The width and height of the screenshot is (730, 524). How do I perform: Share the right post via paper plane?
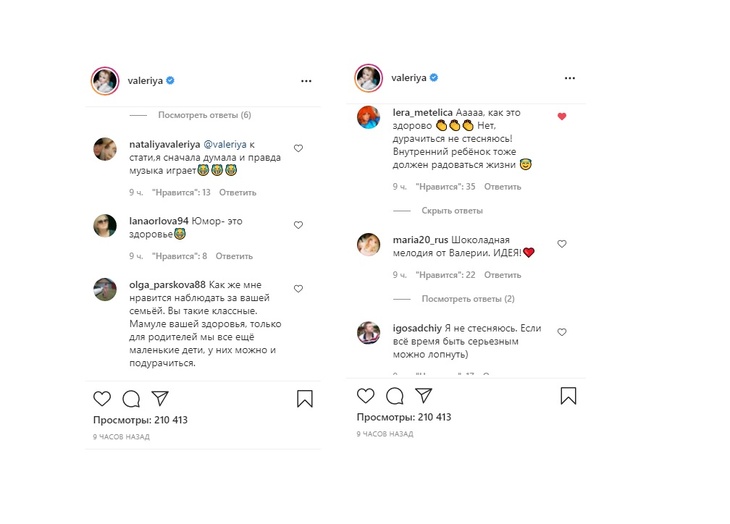[424, 396]
